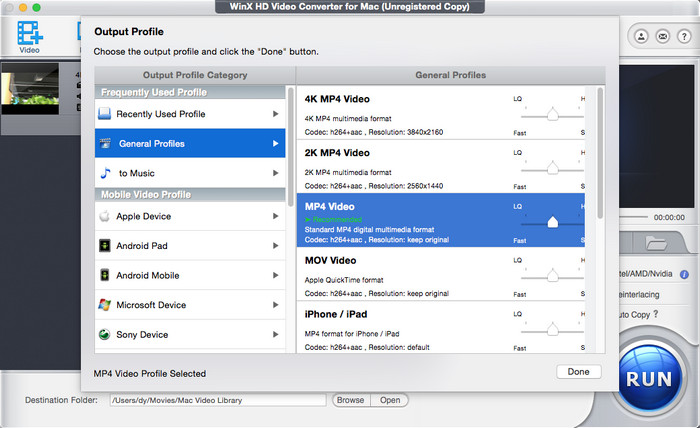700x428 pixels.
Task: Adjust iPhone / iPad quality slider
Action: [553, 329]
